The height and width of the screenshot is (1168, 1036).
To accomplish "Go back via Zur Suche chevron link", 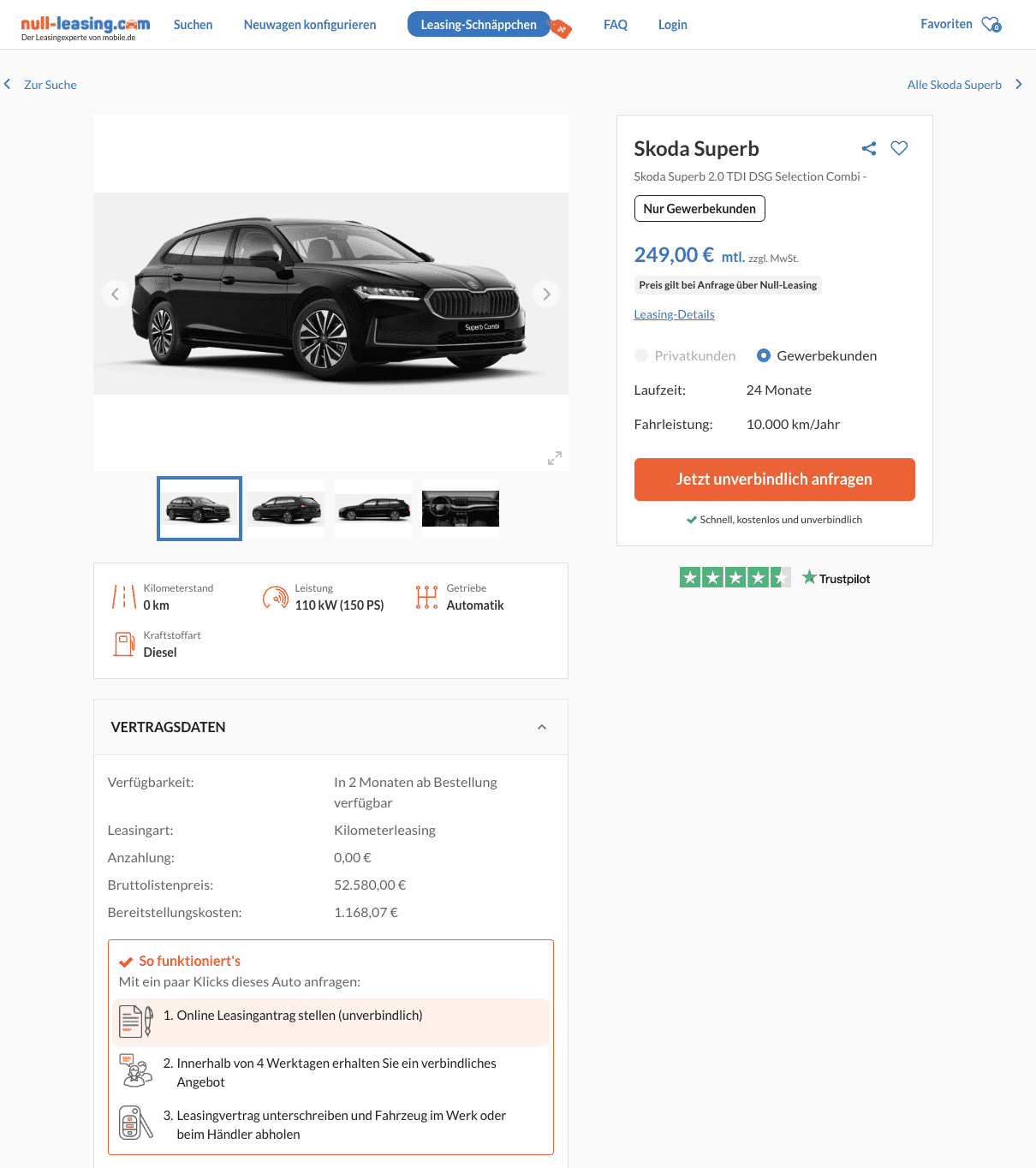I will tap(41, 85).
